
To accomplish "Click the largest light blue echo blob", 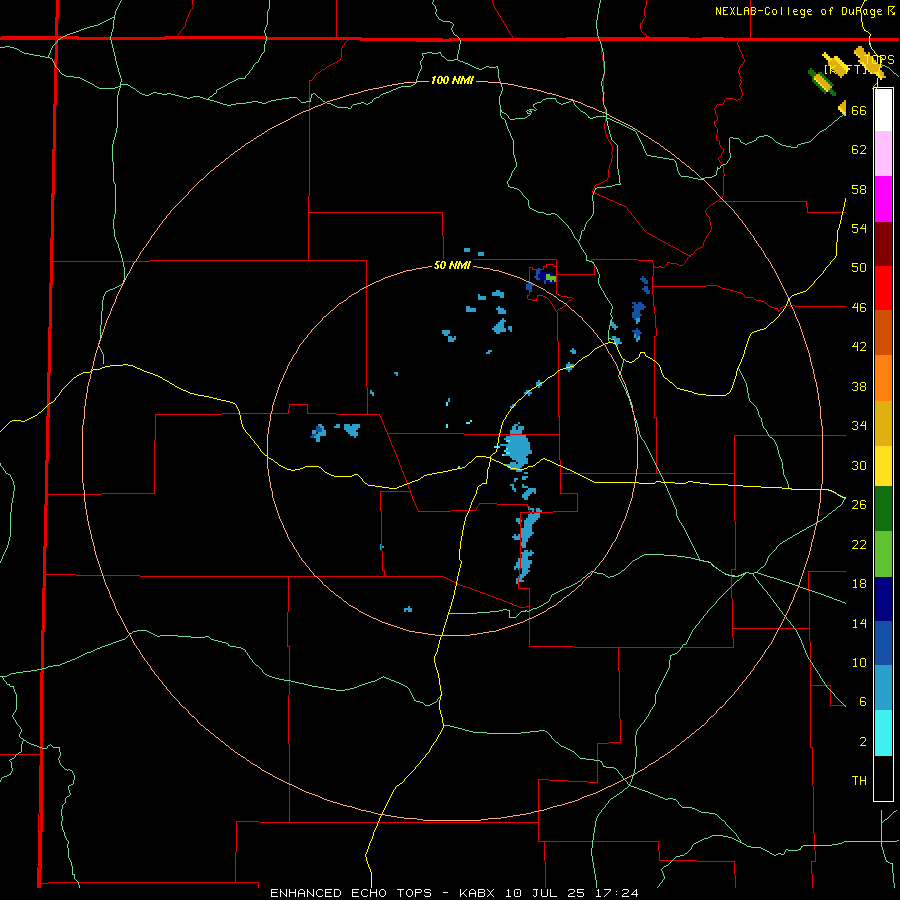I will point(518,446).
